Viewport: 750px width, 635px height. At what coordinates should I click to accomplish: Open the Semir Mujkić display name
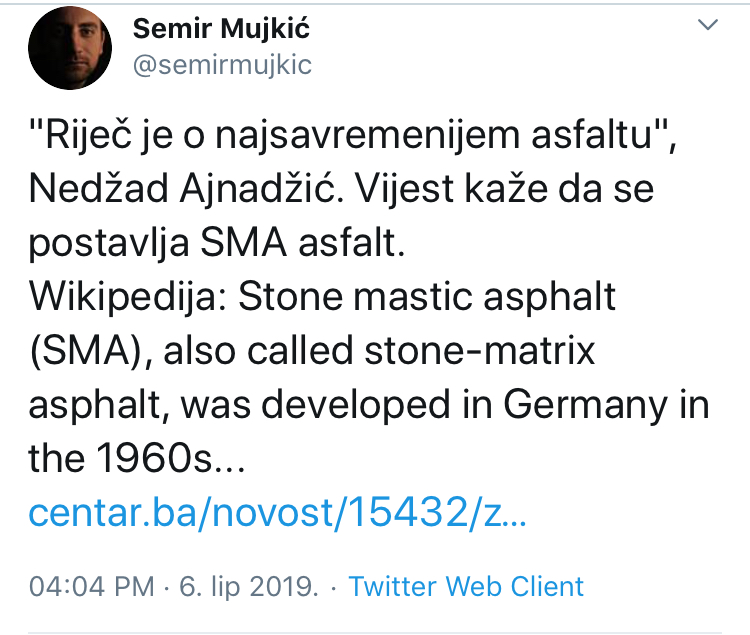click(x=221, y=29)
